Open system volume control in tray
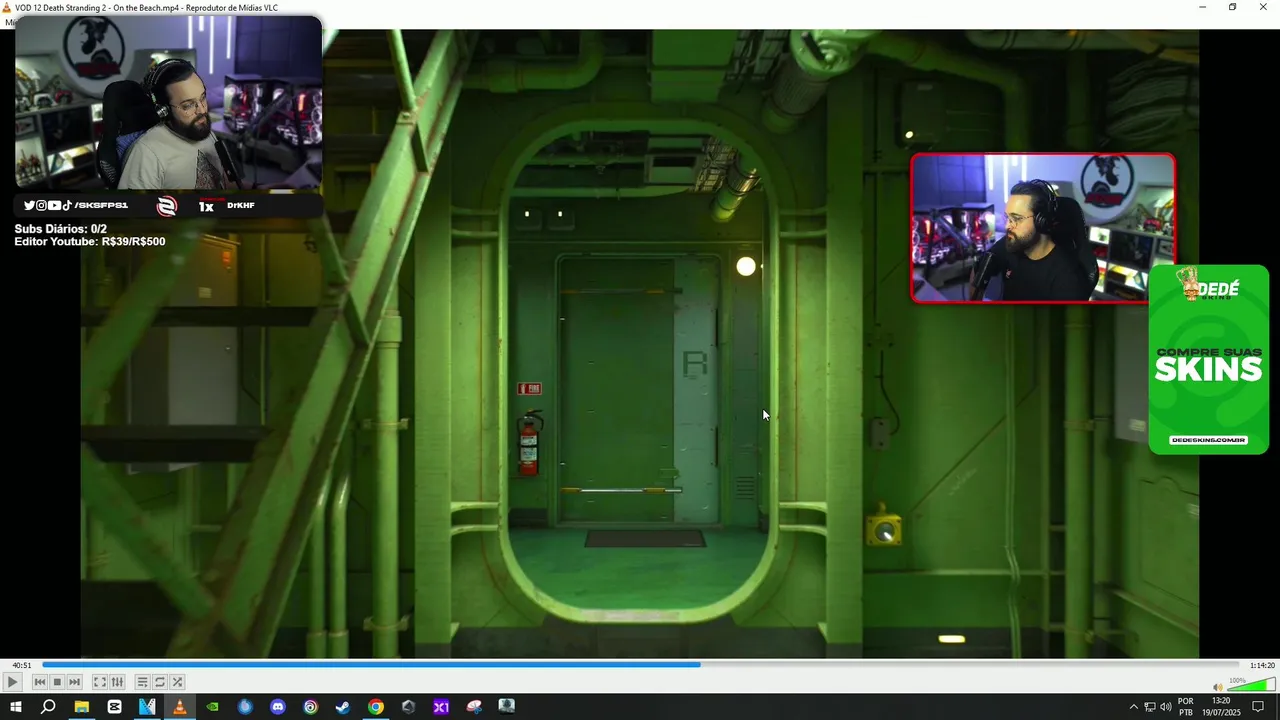The height and width of the screenshot is (720, 1280). (1166, 707)
